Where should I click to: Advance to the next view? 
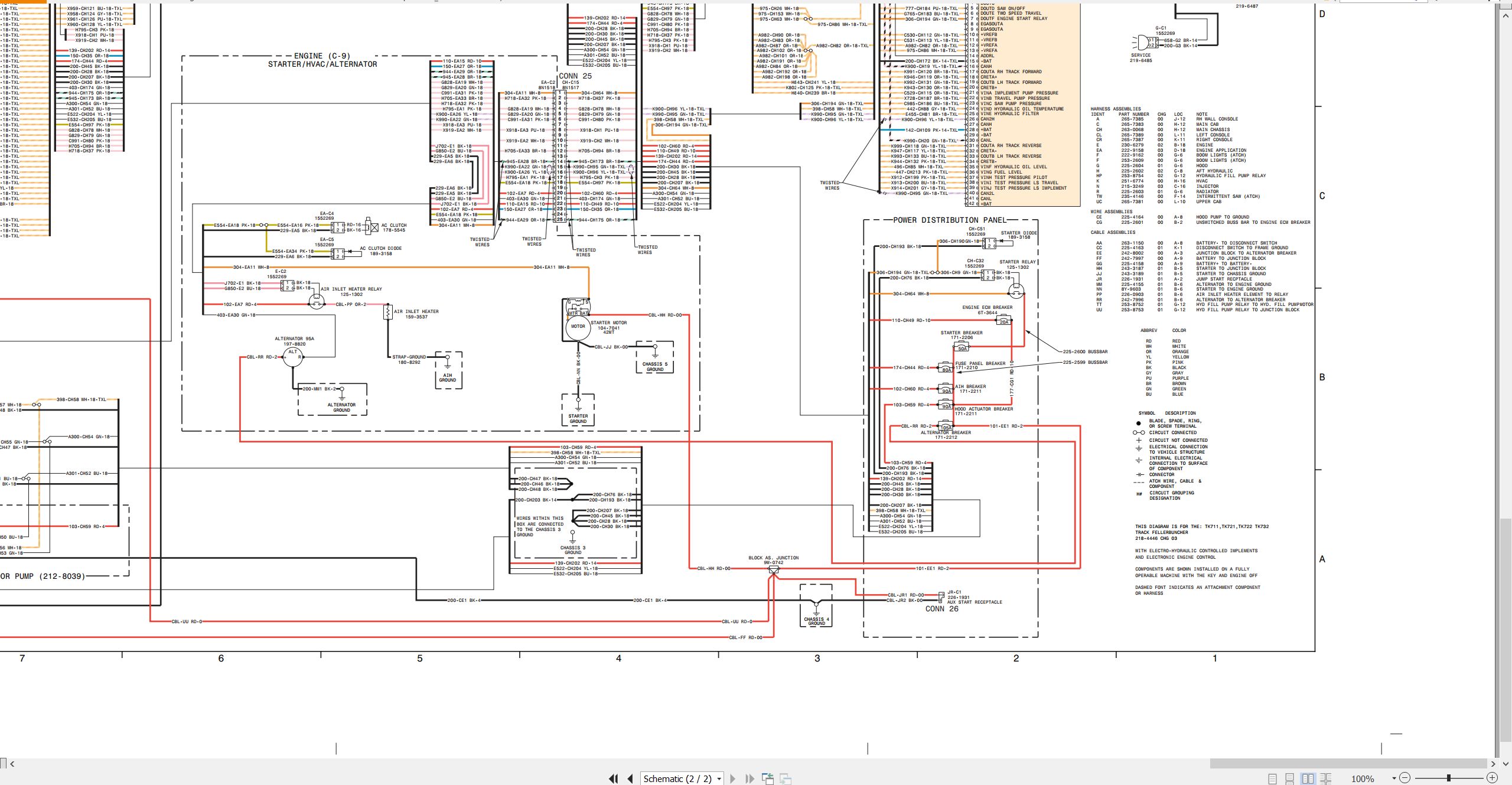[786, 779]
